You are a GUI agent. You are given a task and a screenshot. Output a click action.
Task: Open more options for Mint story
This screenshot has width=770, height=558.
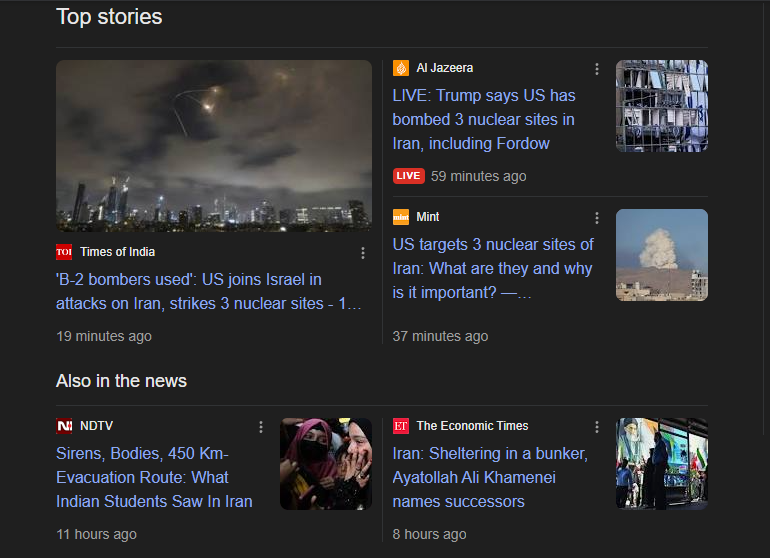pos(597,218)
